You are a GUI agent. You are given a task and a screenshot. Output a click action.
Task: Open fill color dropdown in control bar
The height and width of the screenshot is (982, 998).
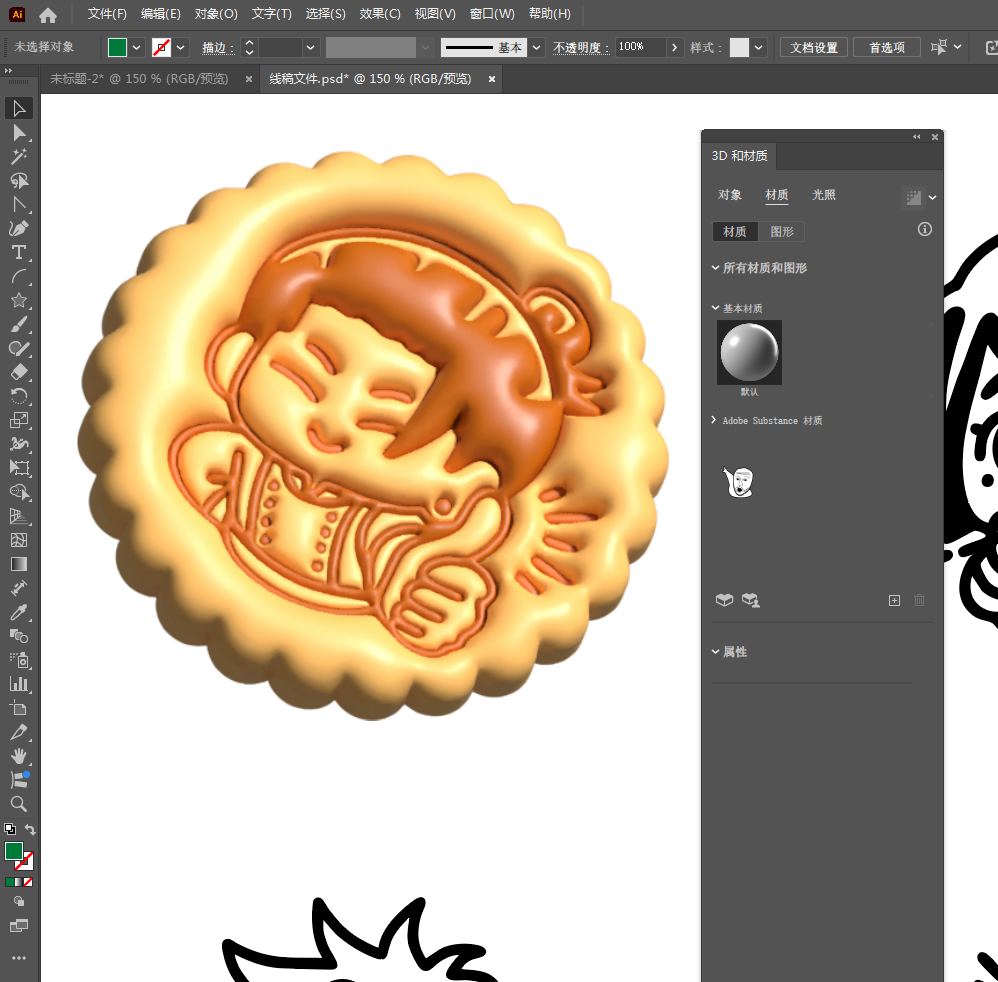coord(136,48)
